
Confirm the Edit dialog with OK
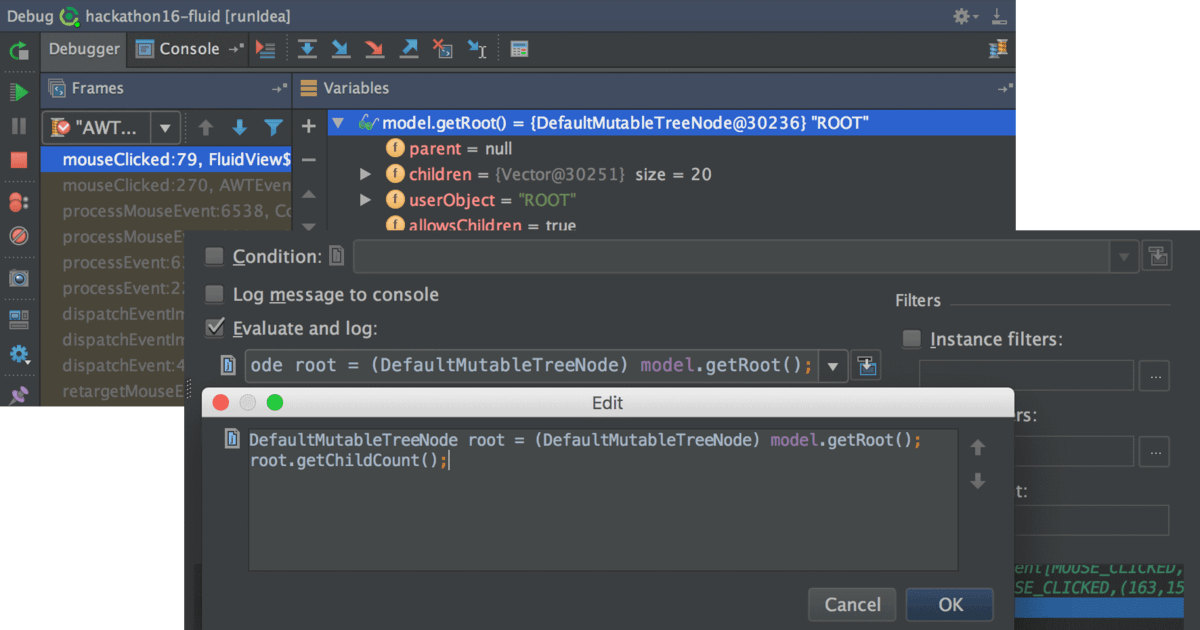[x=948, y=604]
